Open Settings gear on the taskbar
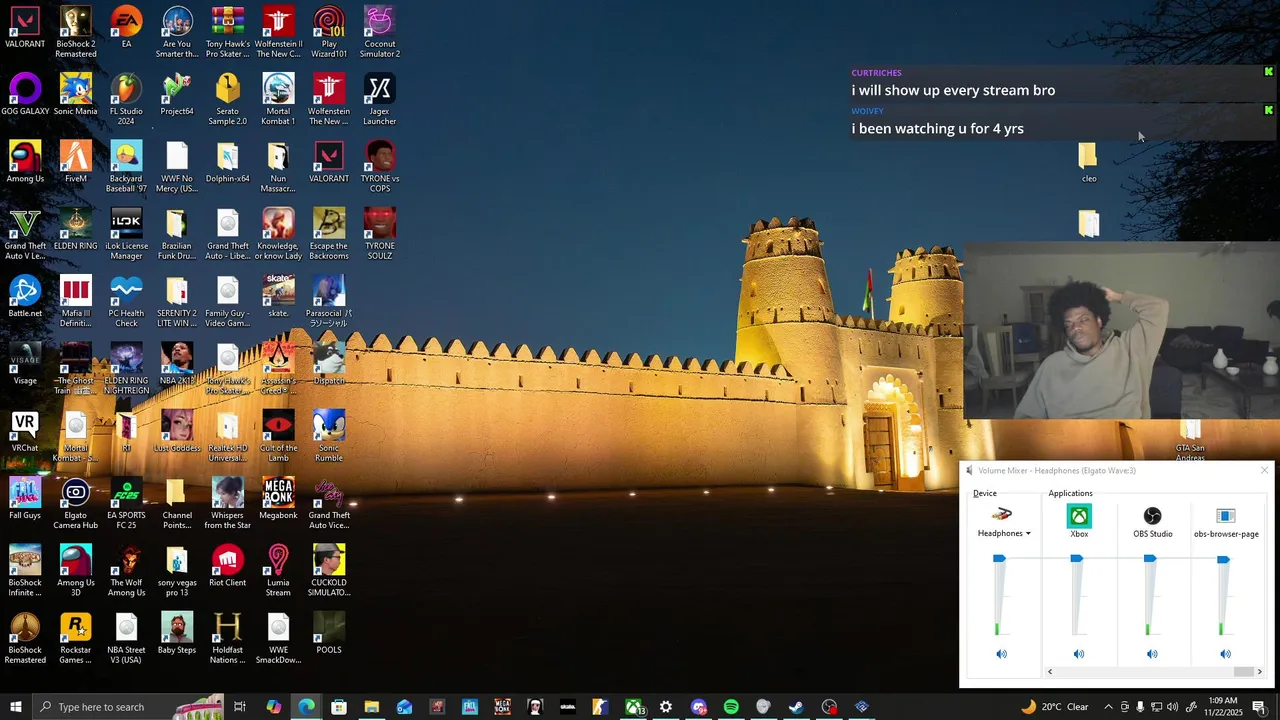 click(666, 707)
